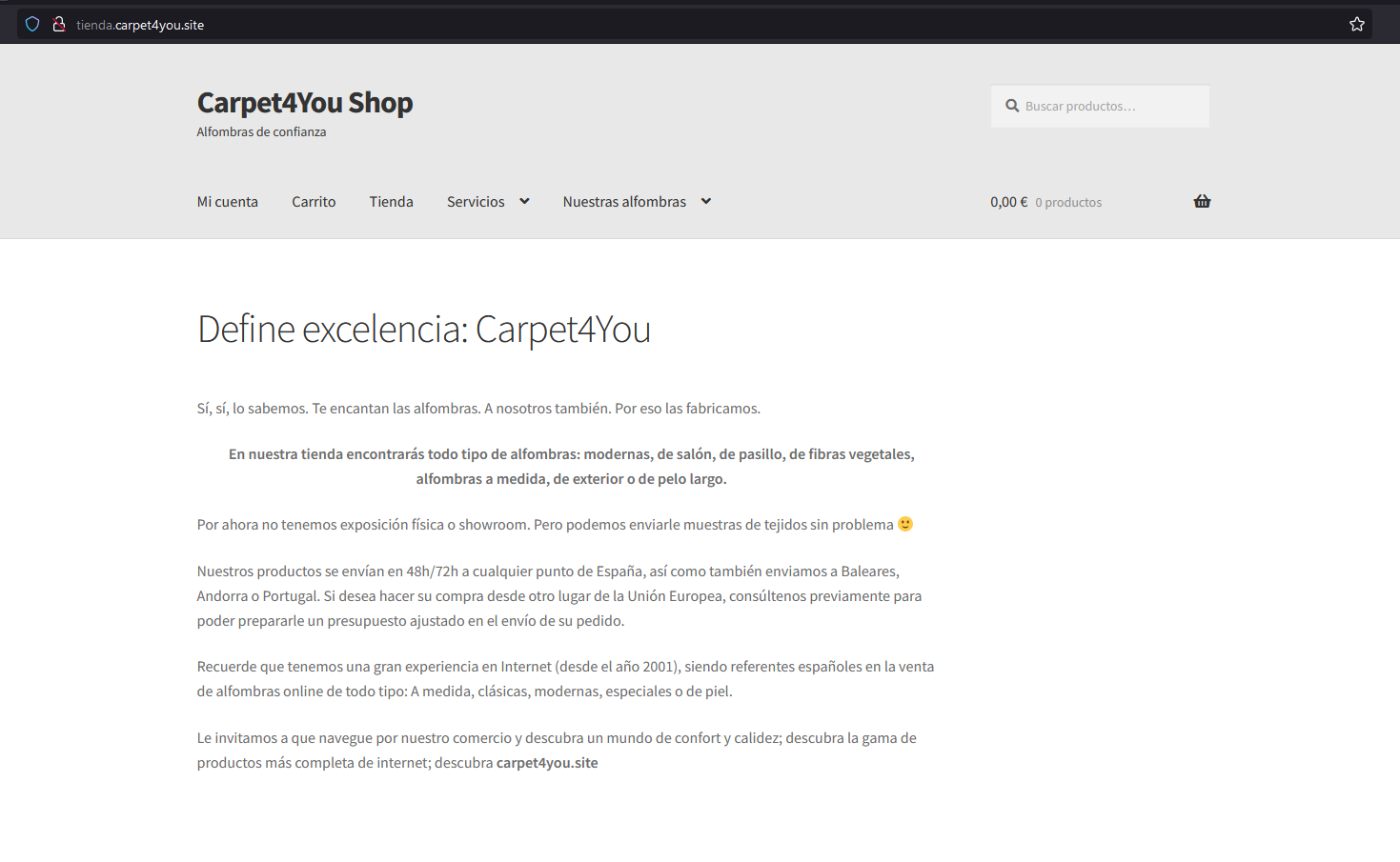Select the Nuestras alfombras menu label
The height and width of the screenshot is (862, 1400).
pyautogui.click(x=624, y=202)
